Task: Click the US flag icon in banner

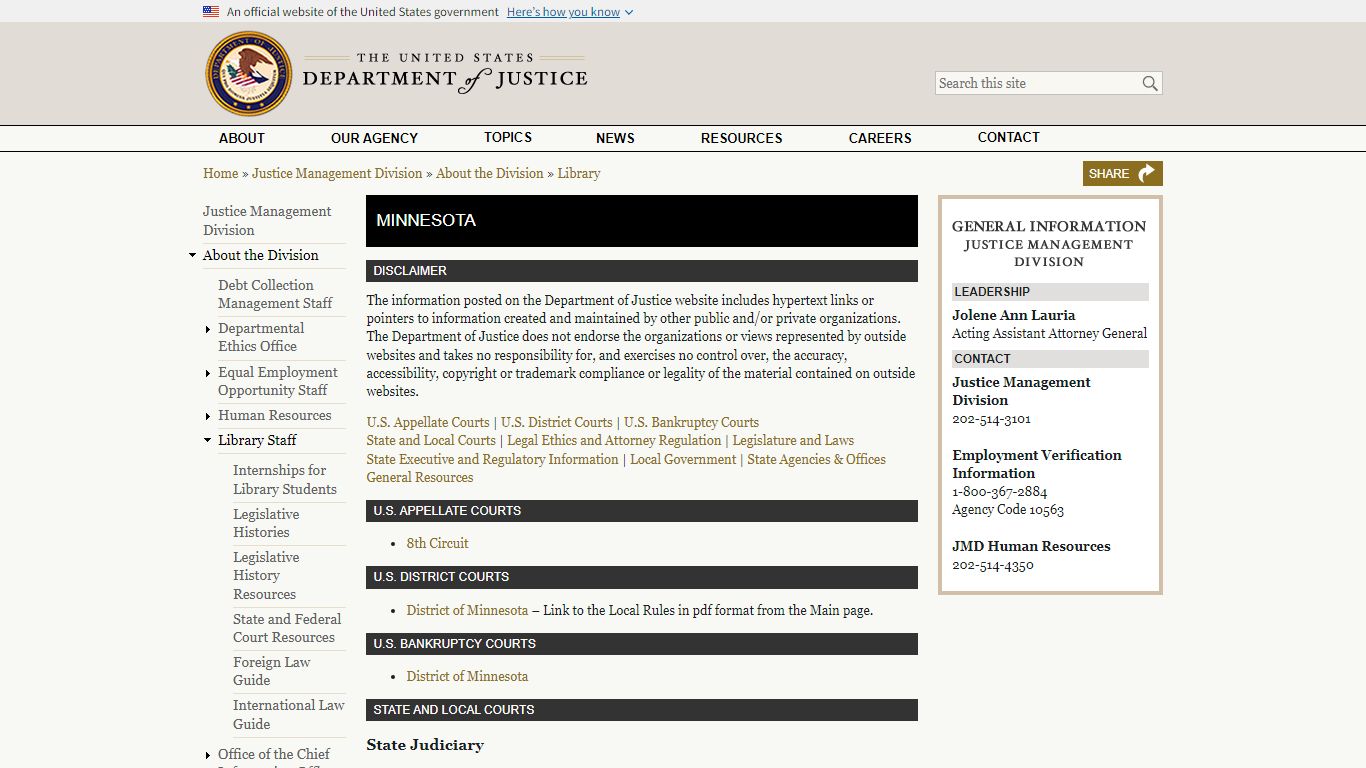Action: point(211,12)
